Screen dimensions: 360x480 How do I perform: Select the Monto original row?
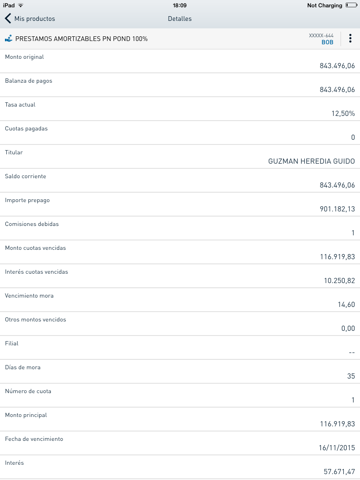[x=180, y=61]
